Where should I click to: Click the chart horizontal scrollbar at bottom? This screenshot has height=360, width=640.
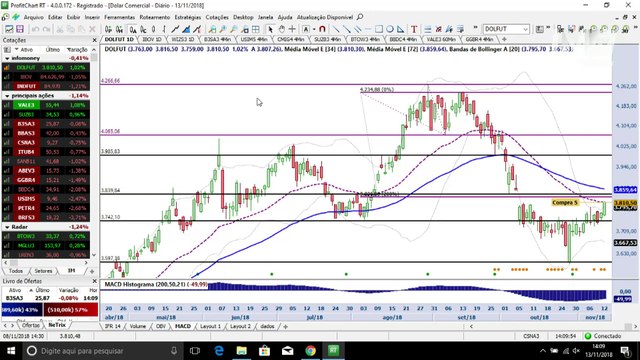tap(553, 326)
